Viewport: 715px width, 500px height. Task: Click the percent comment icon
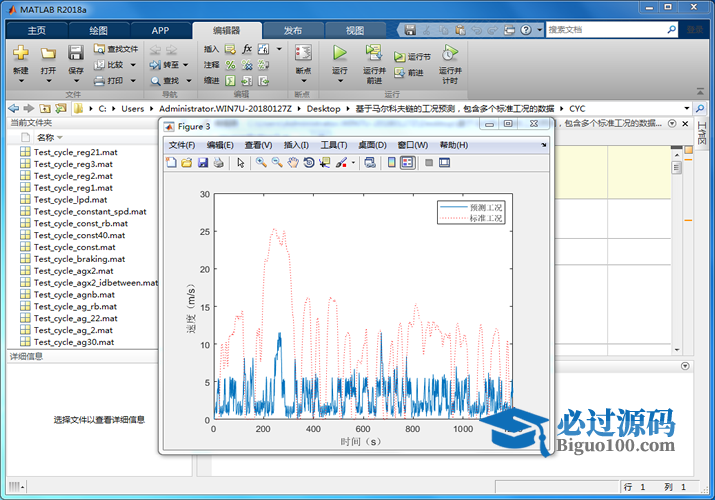[230, 65]
